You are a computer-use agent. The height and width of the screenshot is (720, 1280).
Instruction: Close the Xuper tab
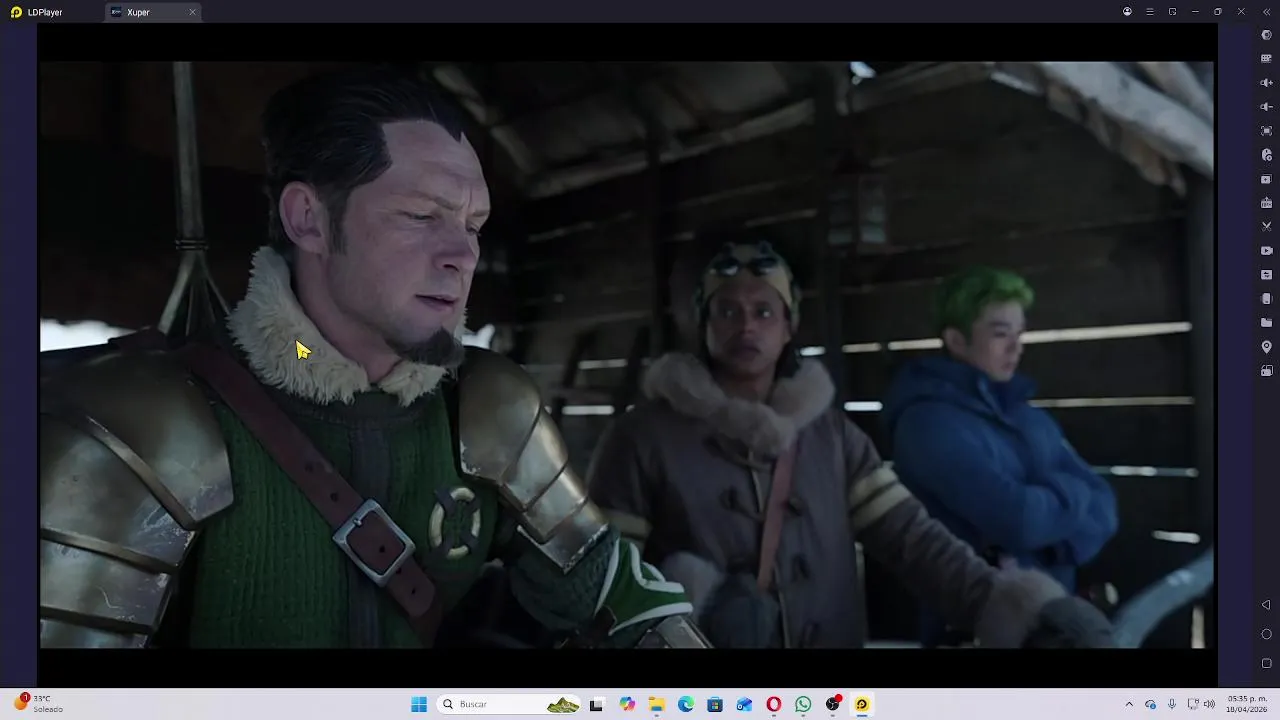coord(192,12)
